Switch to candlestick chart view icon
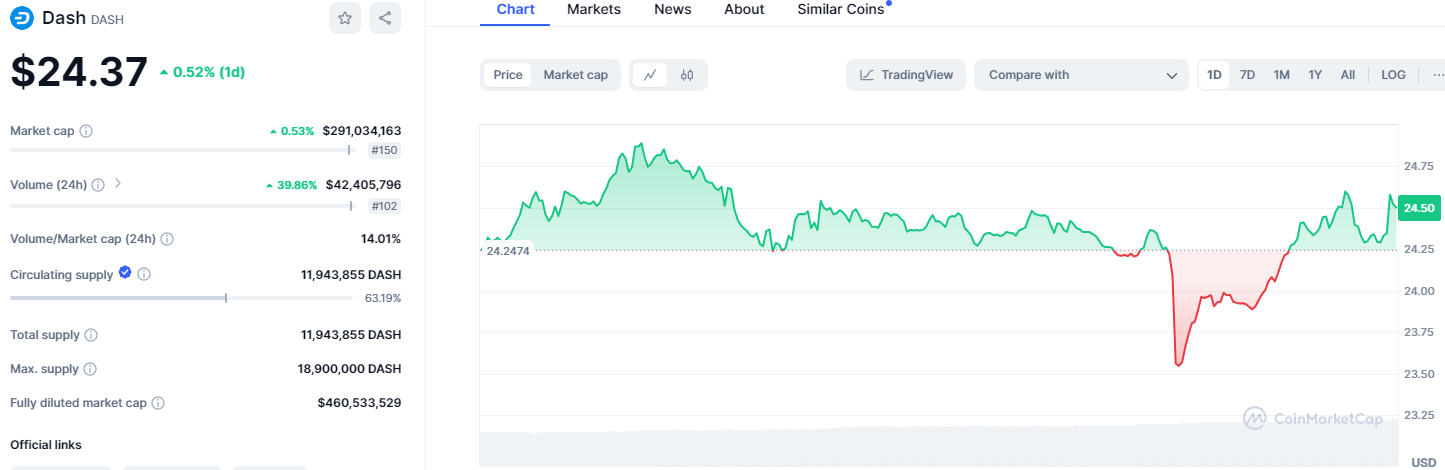This screenshot has width=1445, height=470. [x=687, y=75]
